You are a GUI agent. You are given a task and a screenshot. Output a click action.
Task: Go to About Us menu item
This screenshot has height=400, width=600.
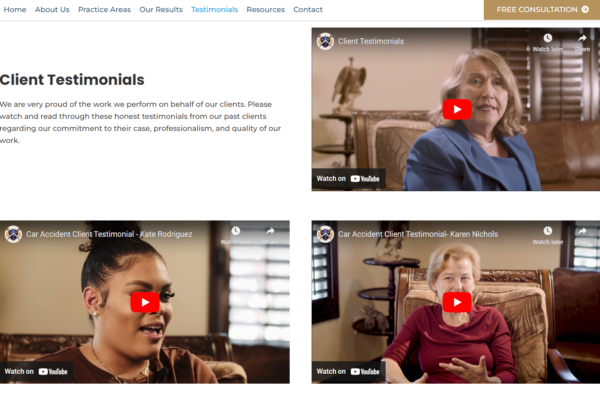pos(52,10)
